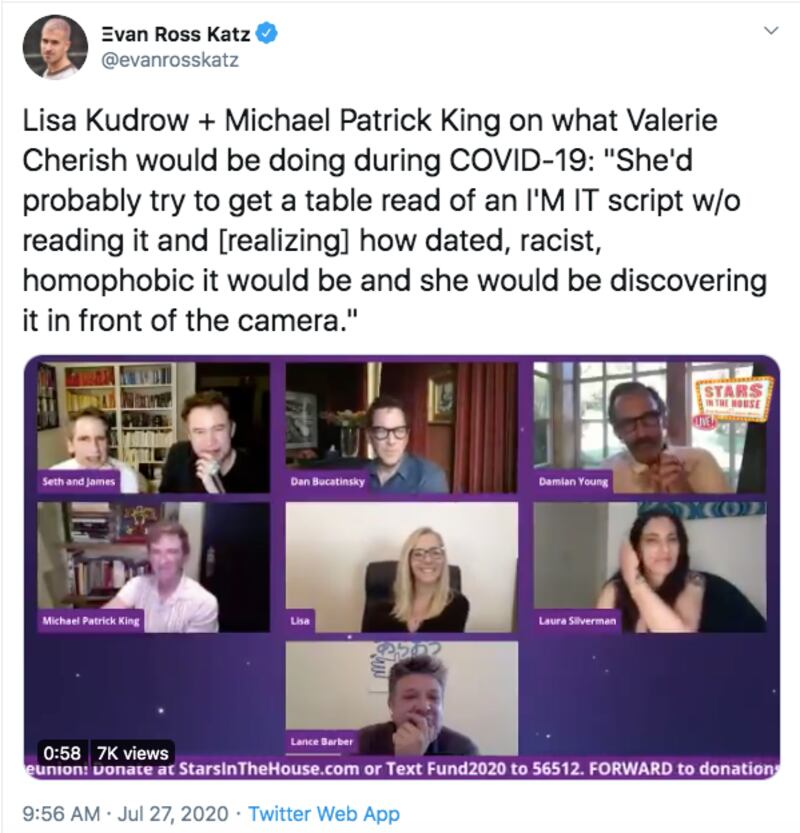The image size is (800, 833).
Task: Open the 9:56 AM Jul 27, 2020 timestamp
Action: click(125, 813)
